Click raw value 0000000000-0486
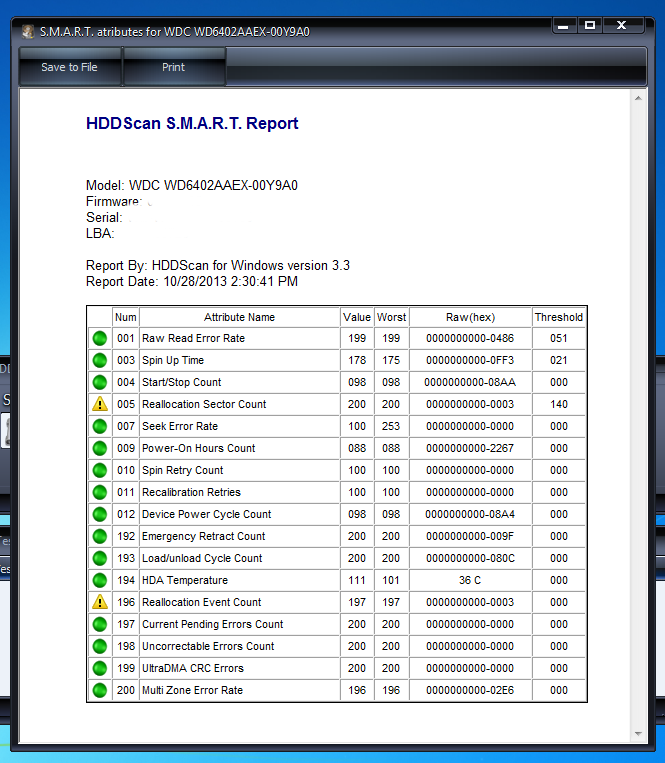This screenshot has height=763, width=665. pyautogui.click(x=470, y=338)
